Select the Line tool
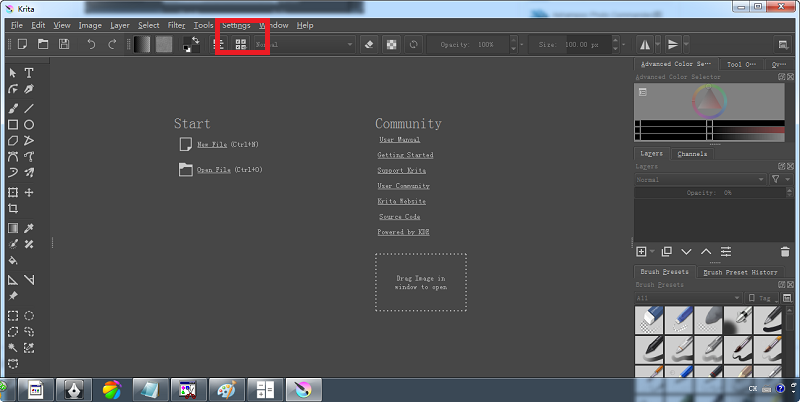Image resolution: width=800 pixels, height=402 pixels. coord(29,108)
